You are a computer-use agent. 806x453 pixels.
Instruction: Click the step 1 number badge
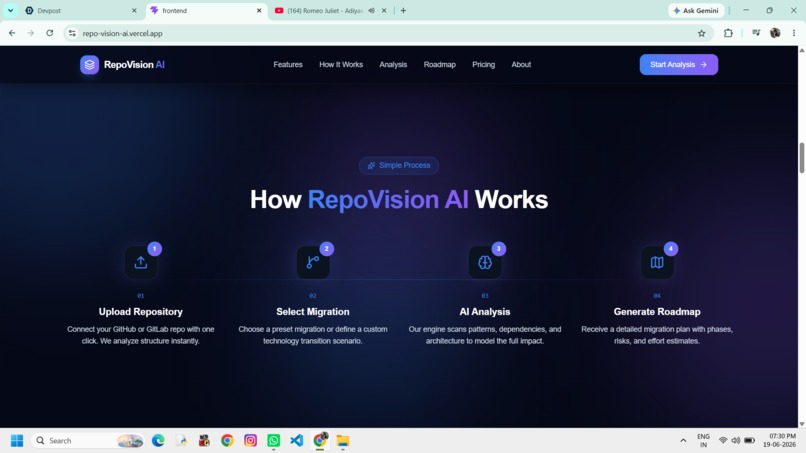tap(154, 249)
